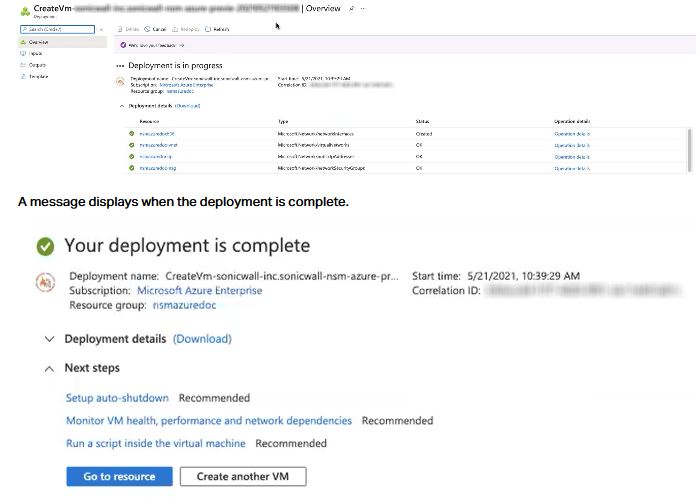Select Inputs in the left sidebar
698x504 pixels.
(x=36, y=54)
